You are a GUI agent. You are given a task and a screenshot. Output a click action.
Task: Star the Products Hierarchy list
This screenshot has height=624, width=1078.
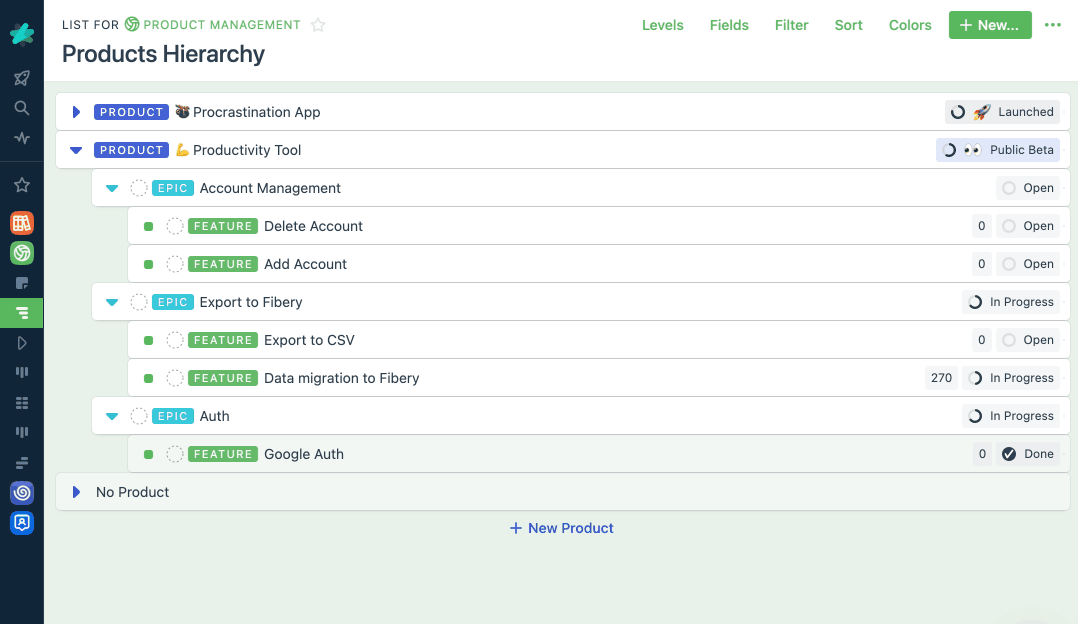point(317,25)
